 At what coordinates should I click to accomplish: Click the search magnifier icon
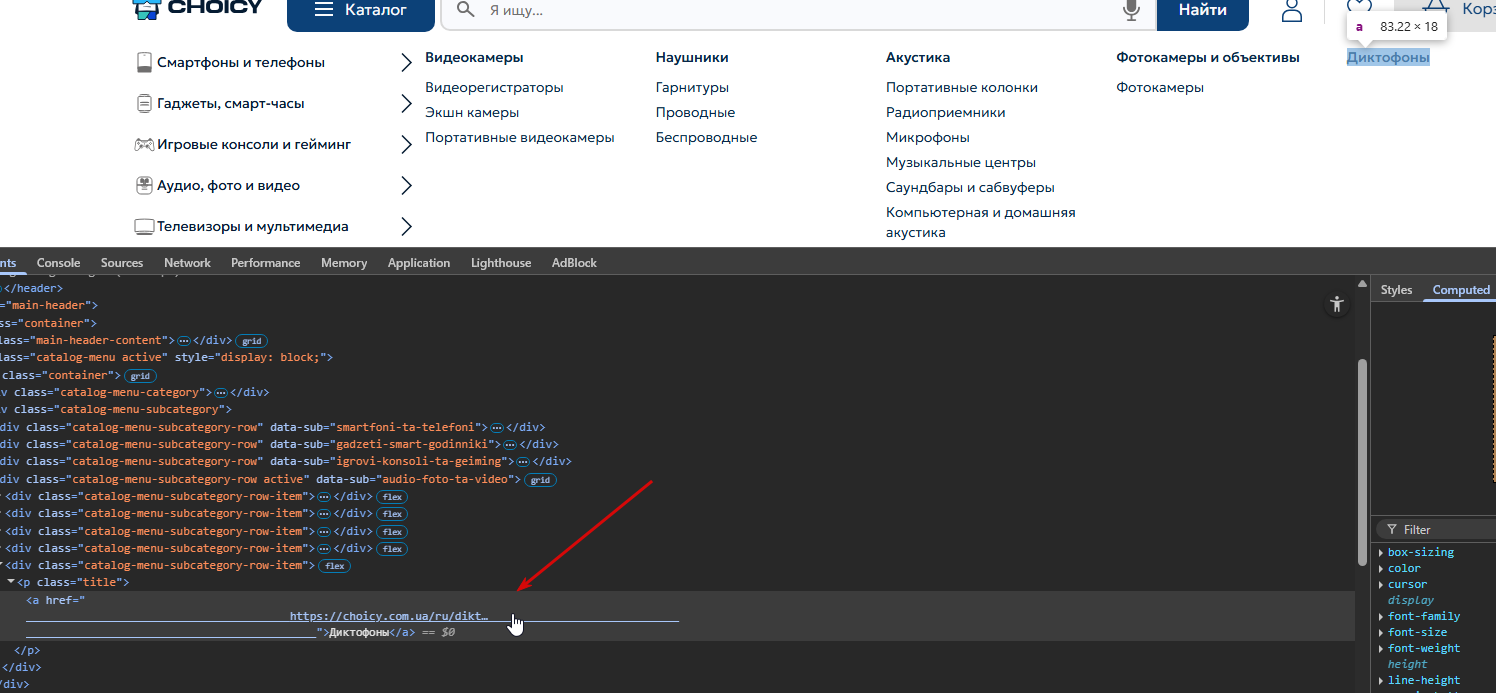(464, 10)
